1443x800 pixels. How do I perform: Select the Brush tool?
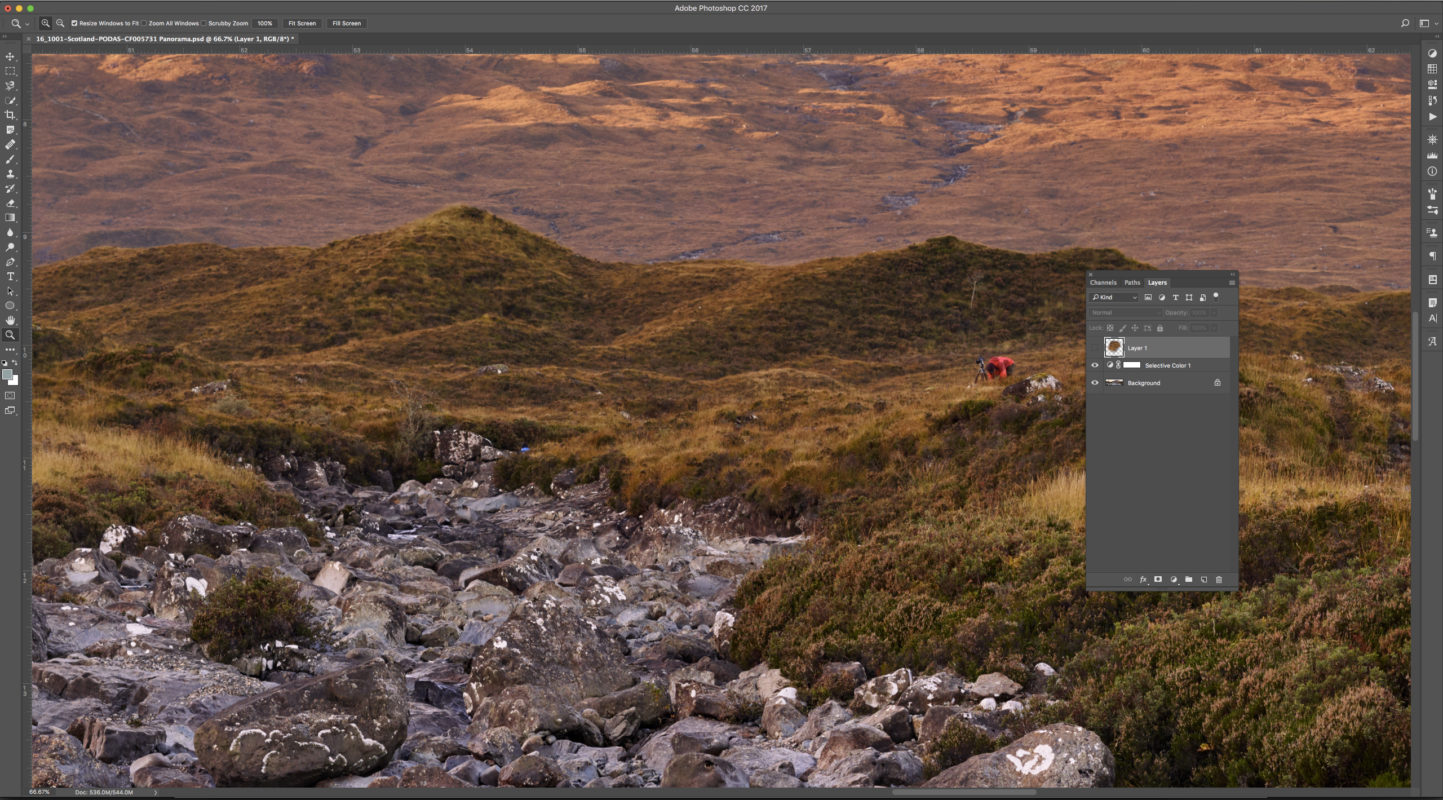[11, 158]
